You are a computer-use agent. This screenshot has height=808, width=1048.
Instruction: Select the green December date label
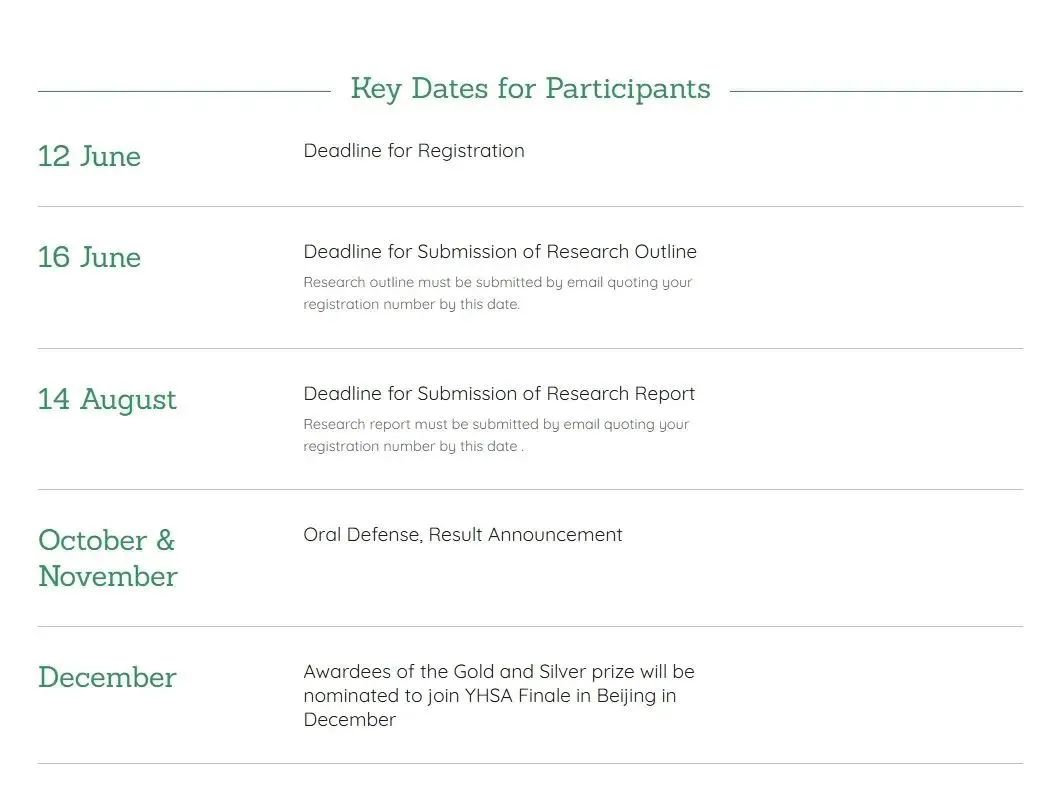[x=107, y=677]
